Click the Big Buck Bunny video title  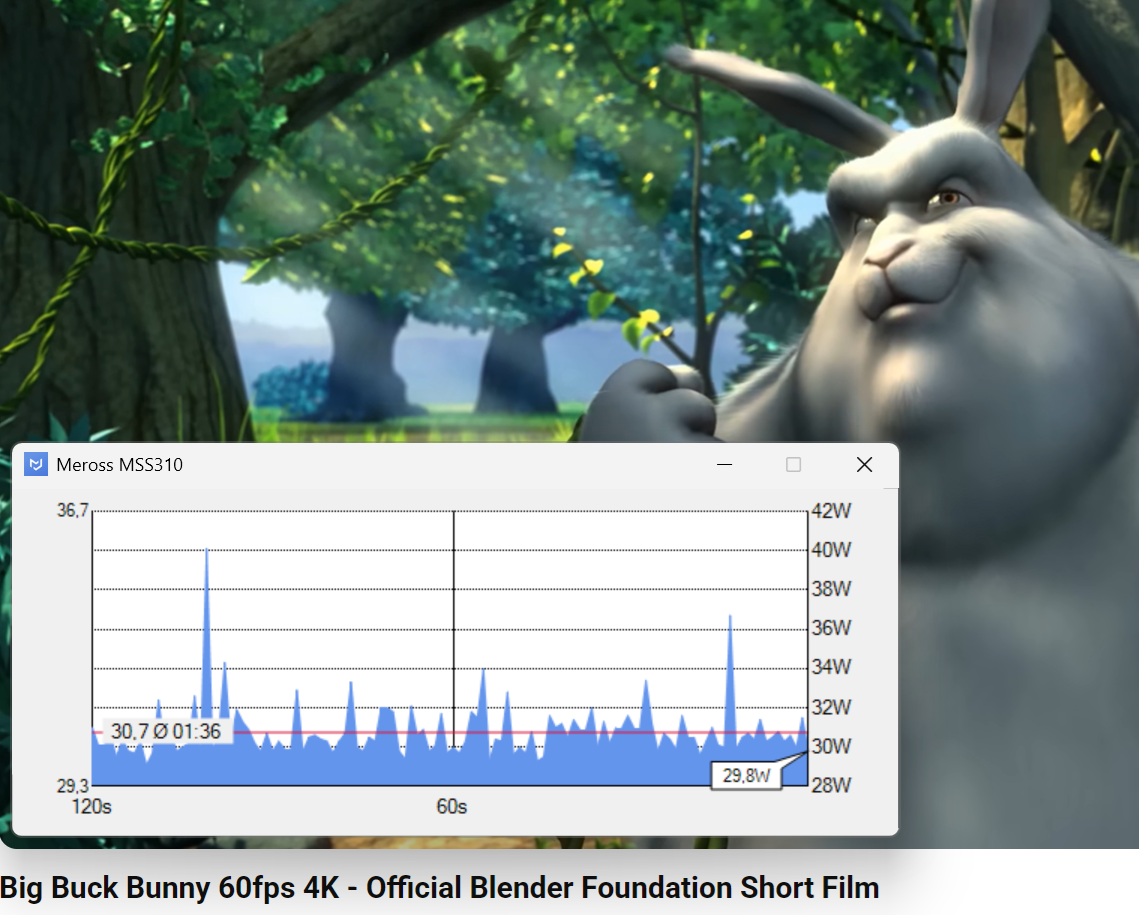[x=439, y=887]
